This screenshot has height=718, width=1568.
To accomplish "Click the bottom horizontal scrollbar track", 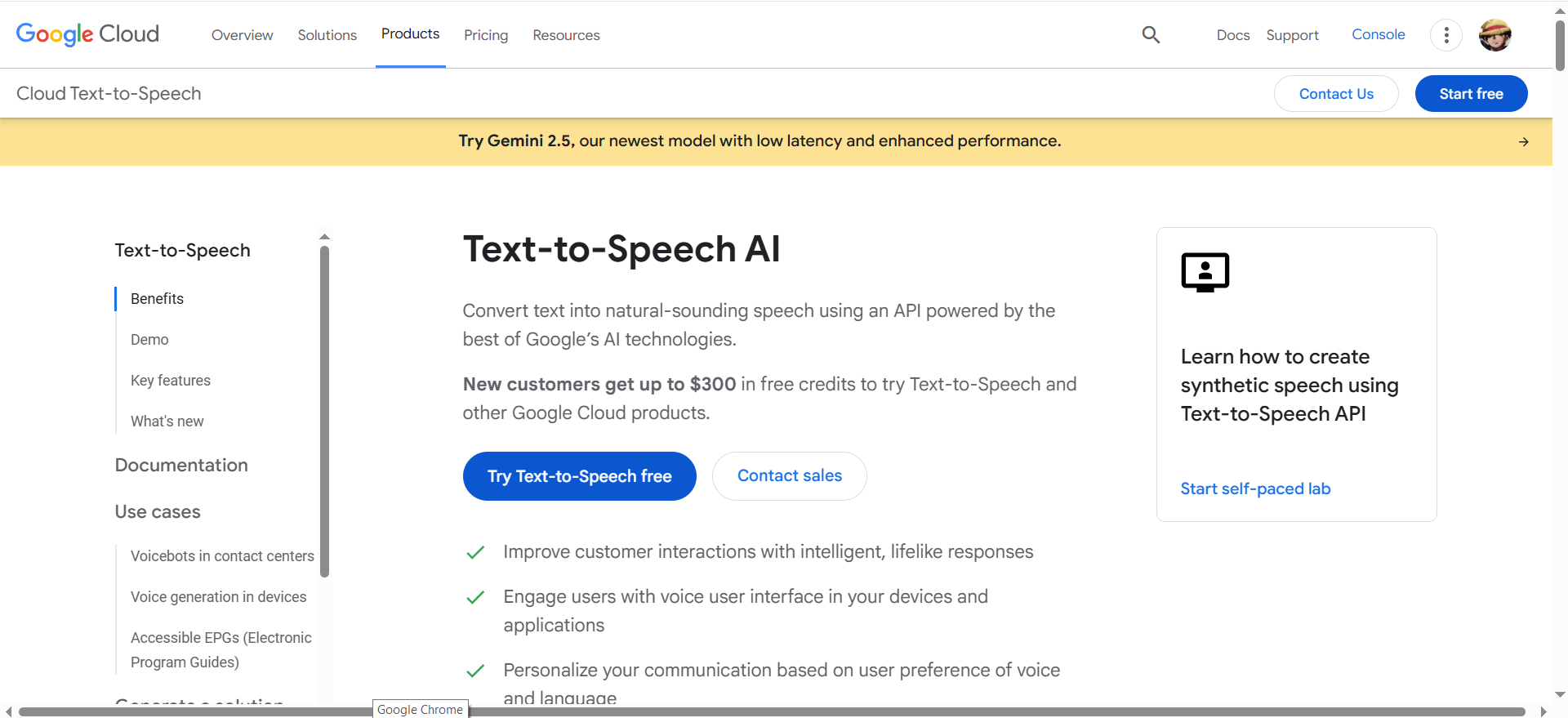I will [772, 711].
